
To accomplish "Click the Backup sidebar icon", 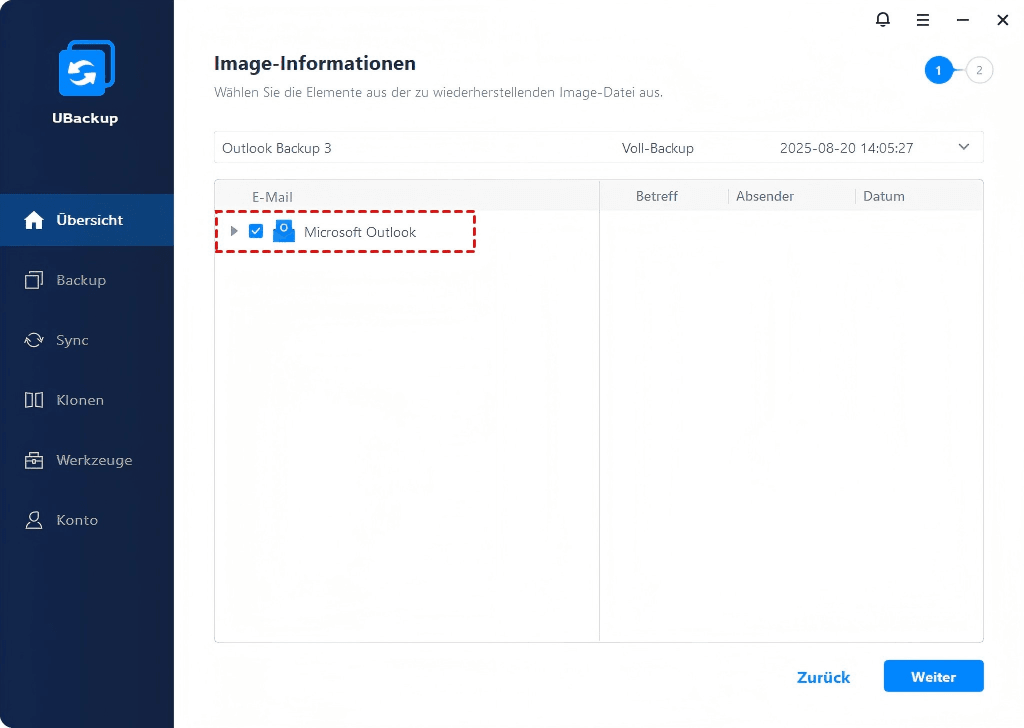I will (x=34, y=280).
